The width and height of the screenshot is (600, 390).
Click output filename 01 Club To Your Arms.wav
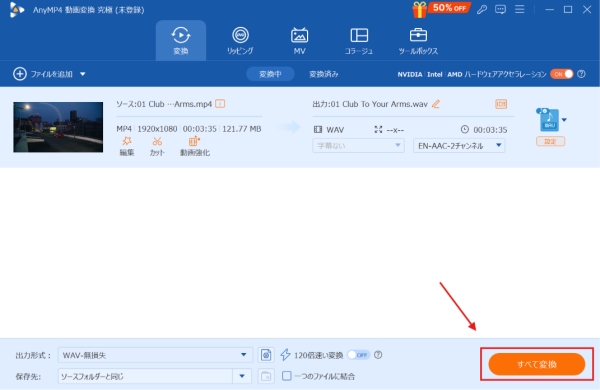click(379, 104)
